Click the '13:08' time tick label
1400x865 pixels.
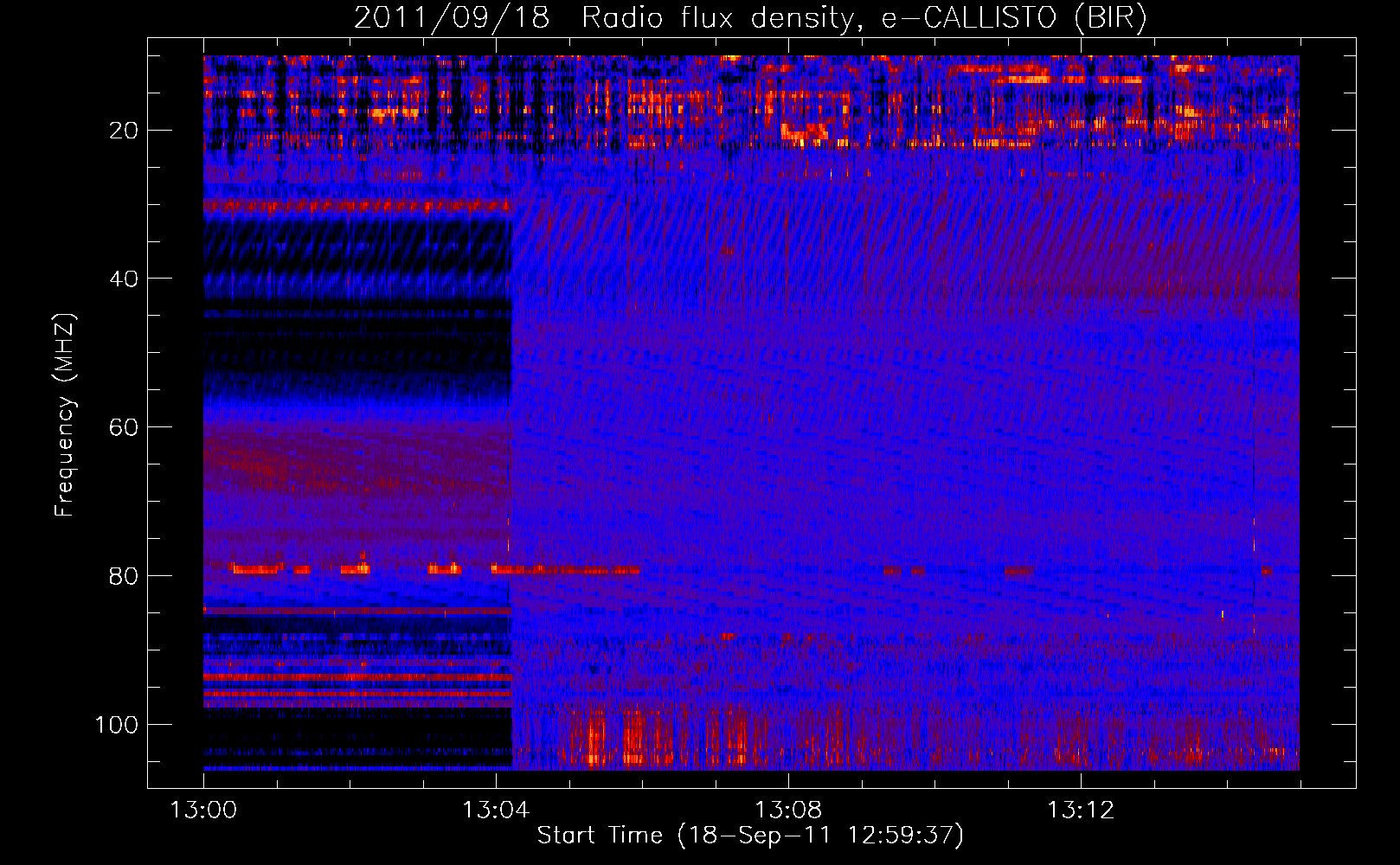tap(788, 811)
